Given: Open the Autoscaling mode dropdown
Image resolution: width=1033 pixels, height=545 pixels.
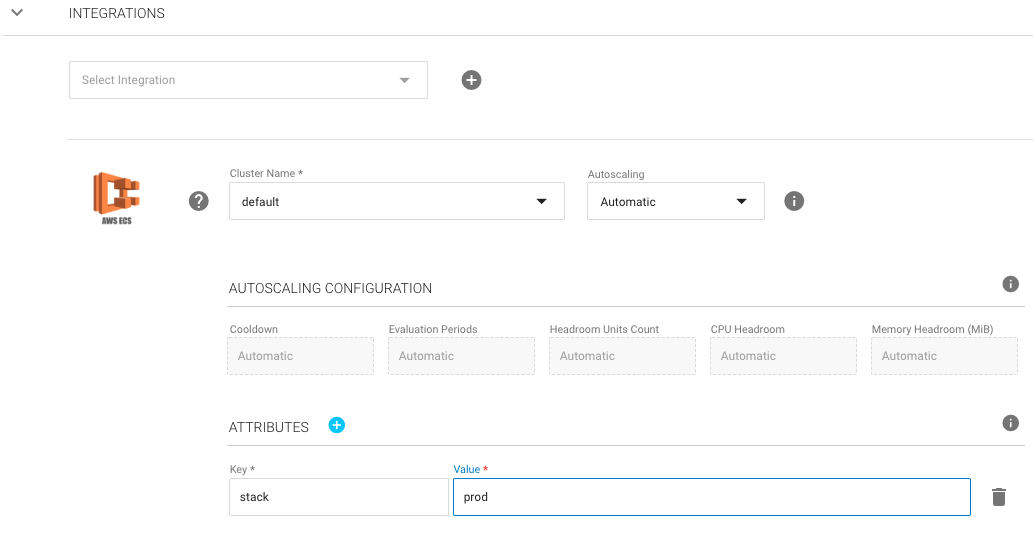Looking at the screenshot, I should pos(675,201).
